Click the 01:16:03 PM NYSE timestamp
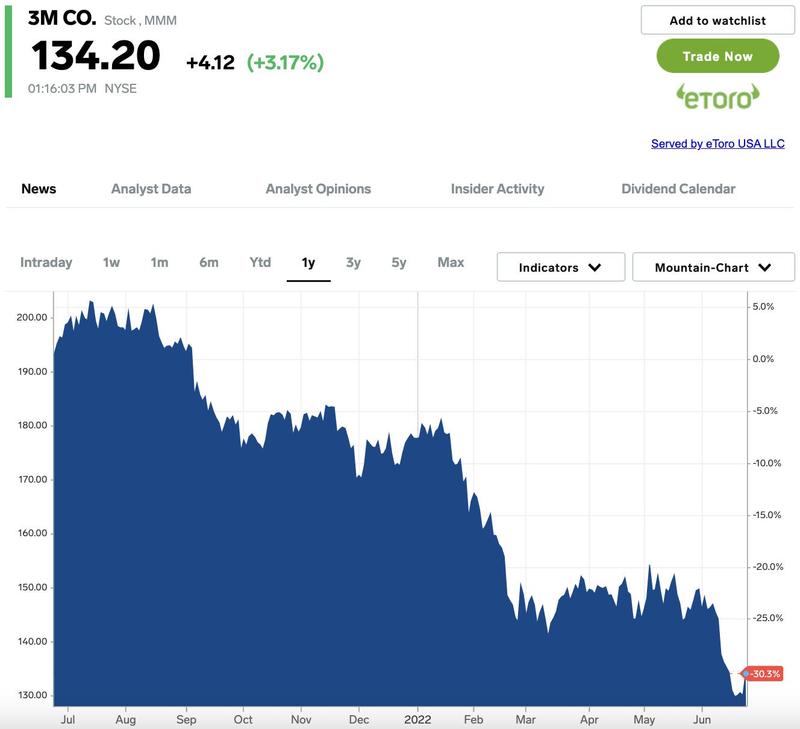The width and height of the screenshot is (800, 729). coord(82,89)
